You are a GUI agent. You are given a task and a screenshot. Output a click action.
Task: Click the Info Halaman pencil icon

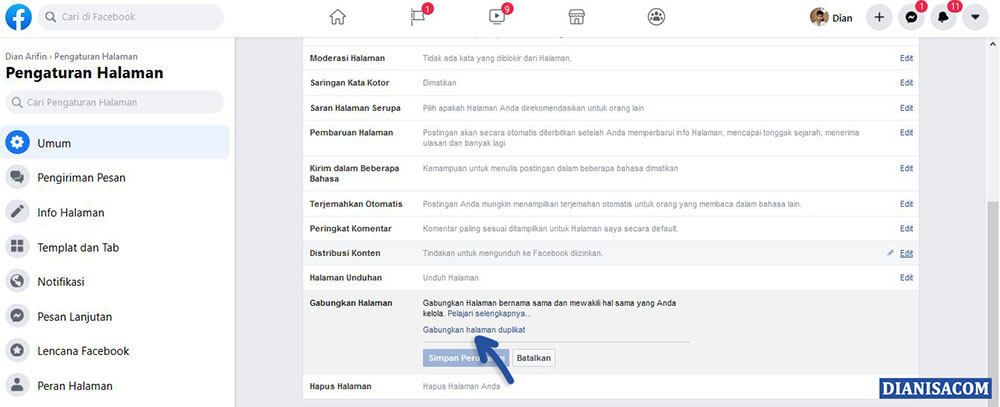coord(17,212)
